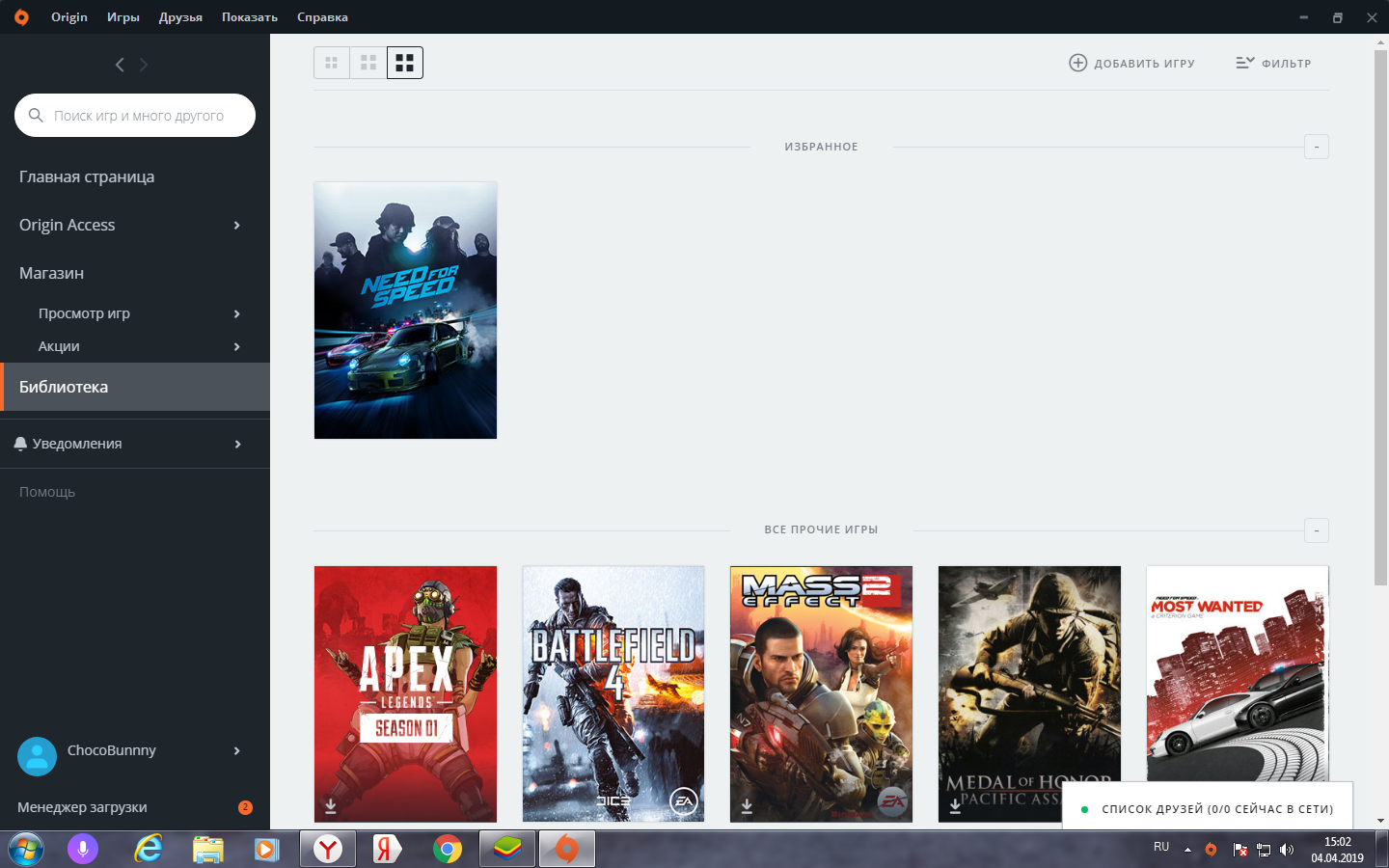Collapse the Все прочие игры section
This screenshot has height=868, width=1389.
coord(1317,530)
